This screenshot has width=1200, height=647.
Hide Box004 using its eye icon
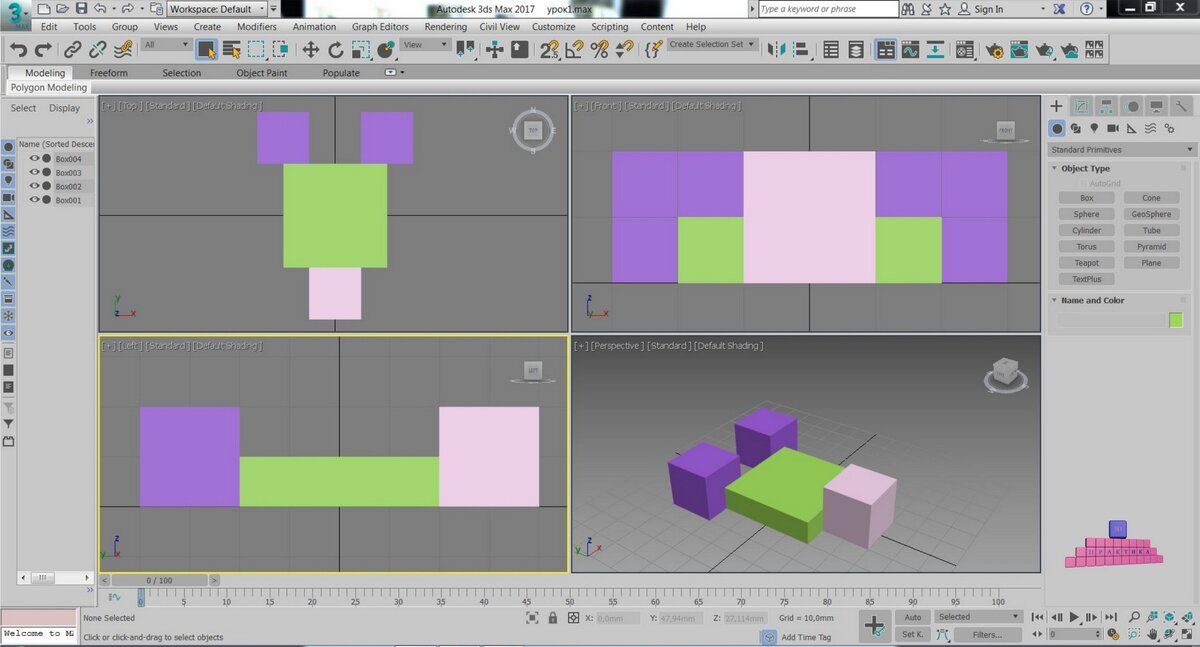tap(34, 159)
